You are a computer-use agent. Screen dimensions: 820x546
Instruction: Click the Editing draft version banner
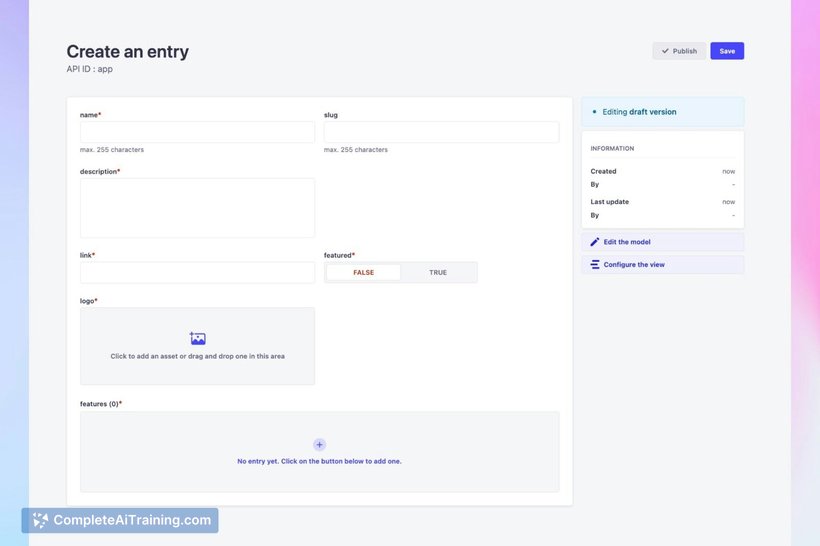tap(663, 112)
